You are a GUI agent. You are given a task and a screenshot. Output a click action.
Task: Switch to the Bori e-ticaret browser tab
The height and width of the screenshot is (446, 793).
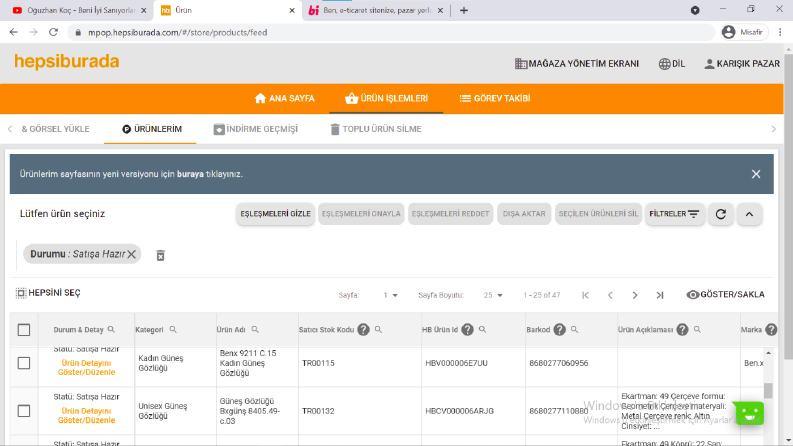pyautogui.click(x=374, y=10)
